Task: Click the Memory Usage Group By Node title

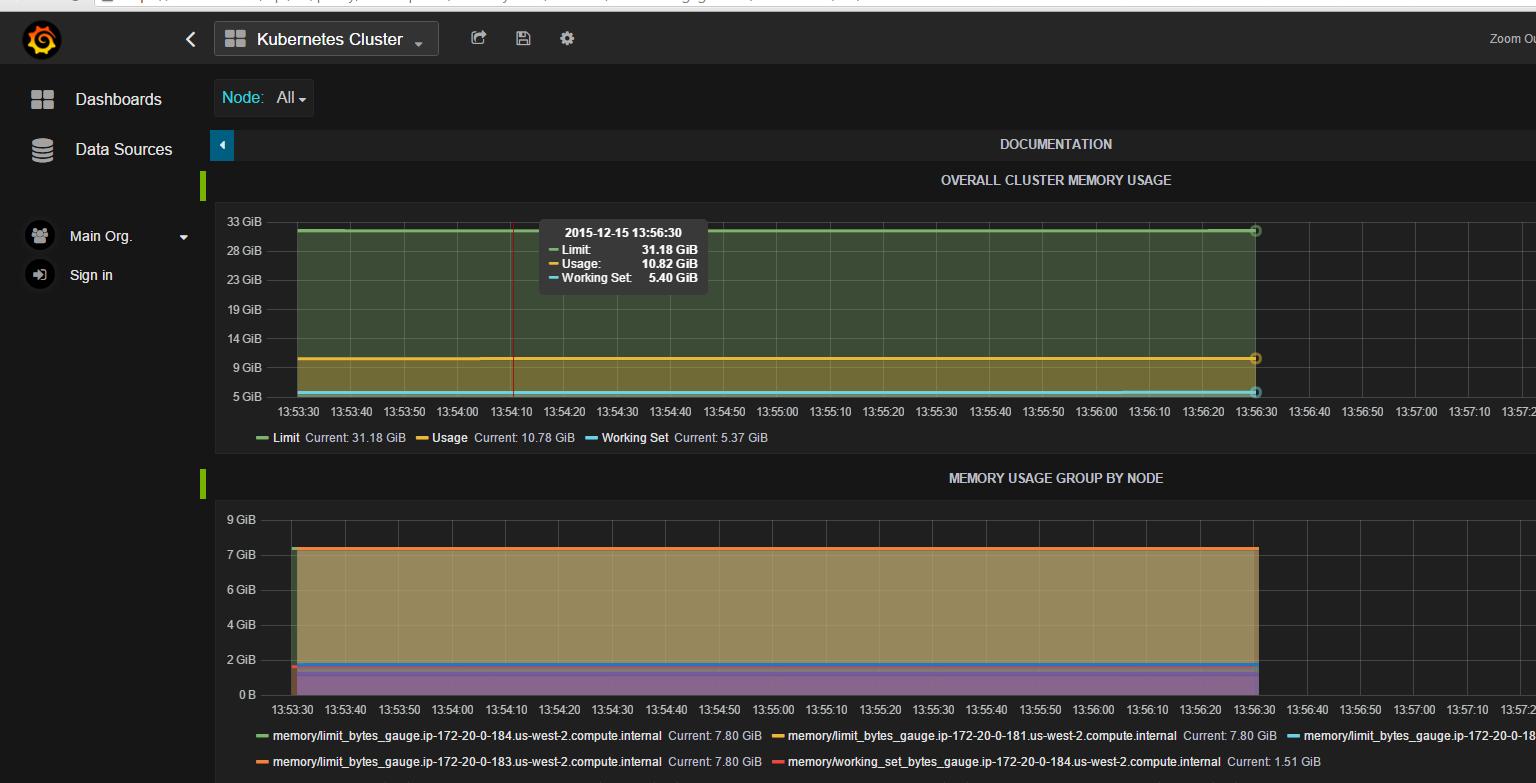Action: (1056, 478)
